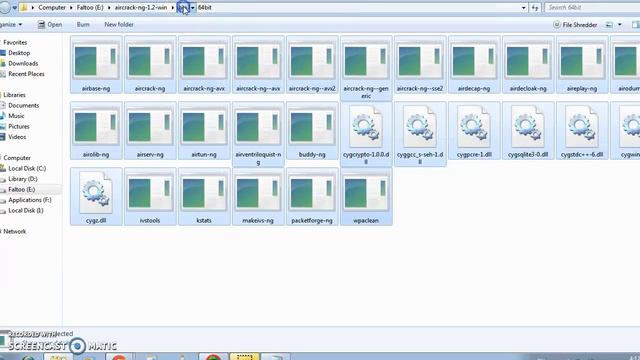Screen dimensions: 640x360
Task: Click the Burn toolbar button
Action: tap(83, 24)
